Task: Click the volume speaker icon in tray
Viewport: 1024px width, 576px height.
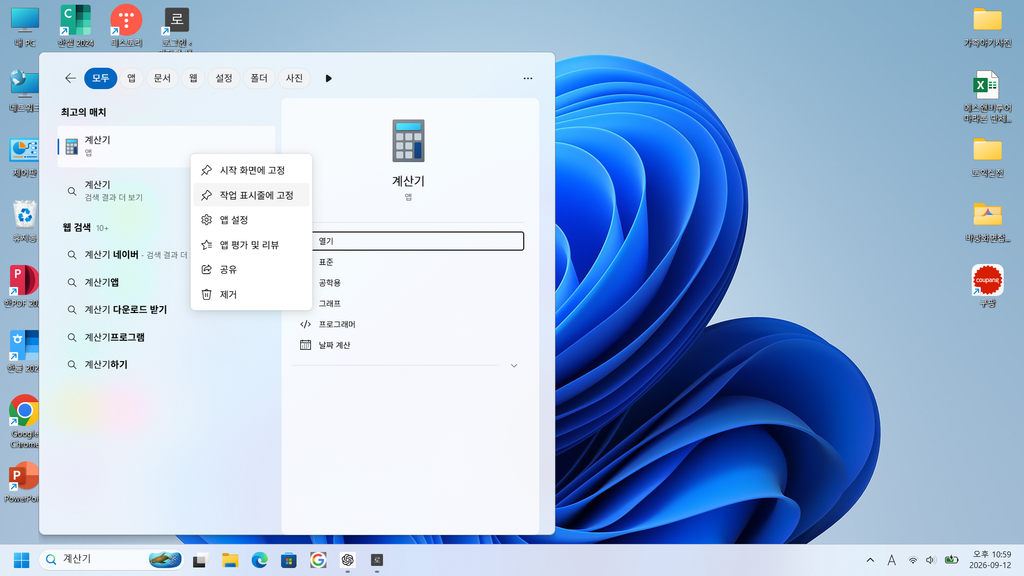Action: 931,560
